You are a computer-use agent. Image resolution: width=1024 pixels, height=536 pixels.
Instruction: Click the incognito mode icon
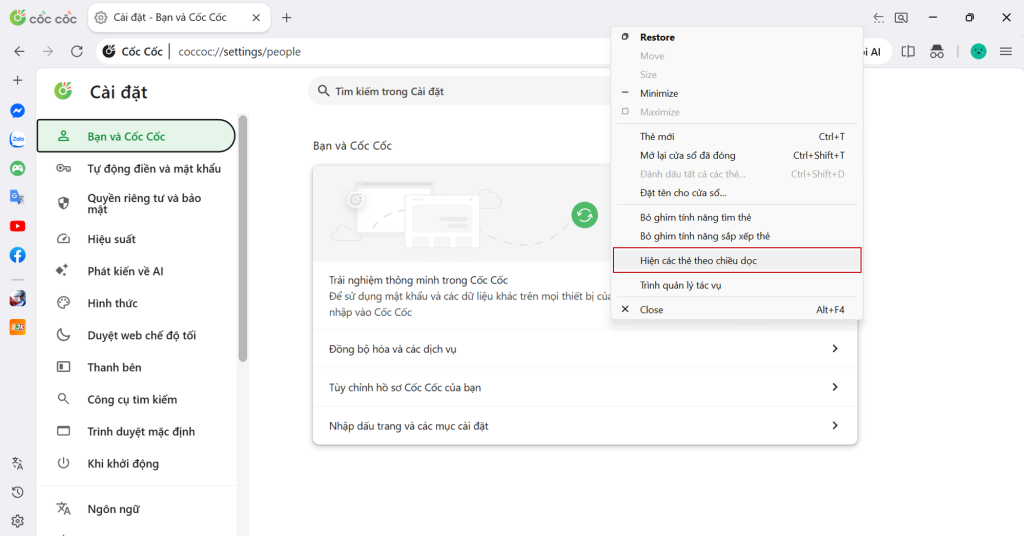coord(937,52)
